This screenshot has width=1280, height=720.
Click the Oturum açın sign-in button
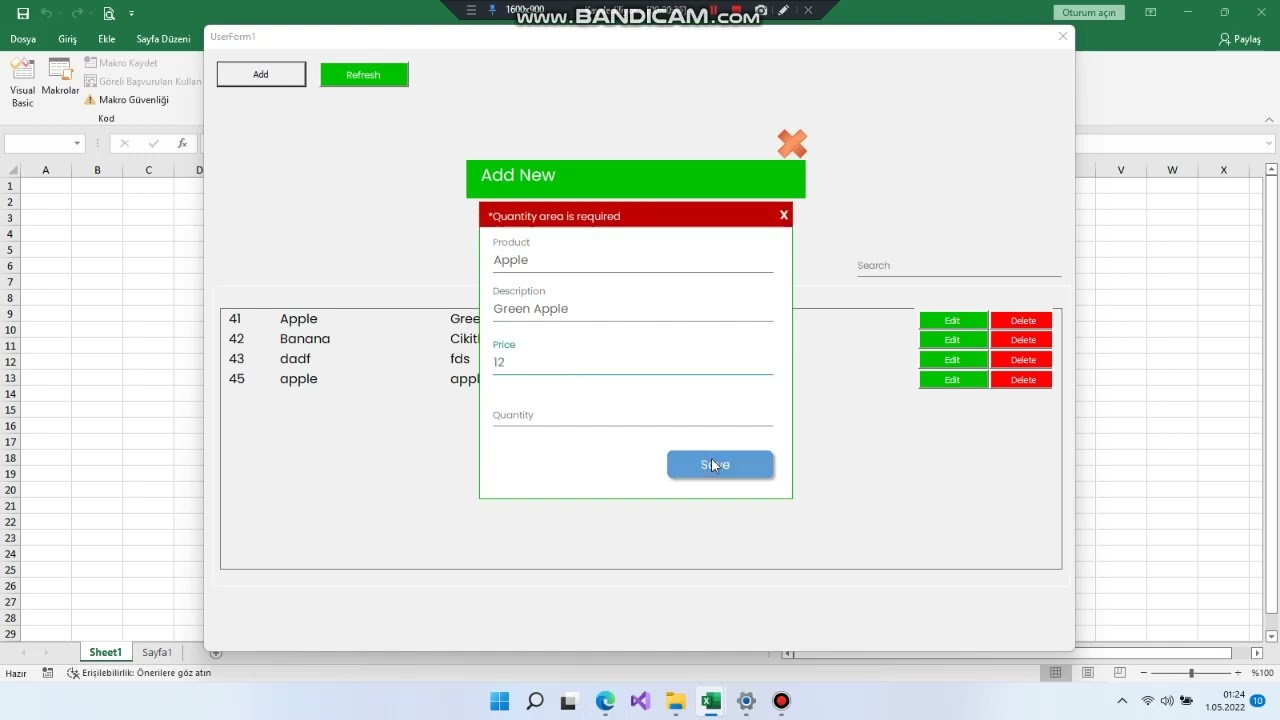click(1088, 13)
